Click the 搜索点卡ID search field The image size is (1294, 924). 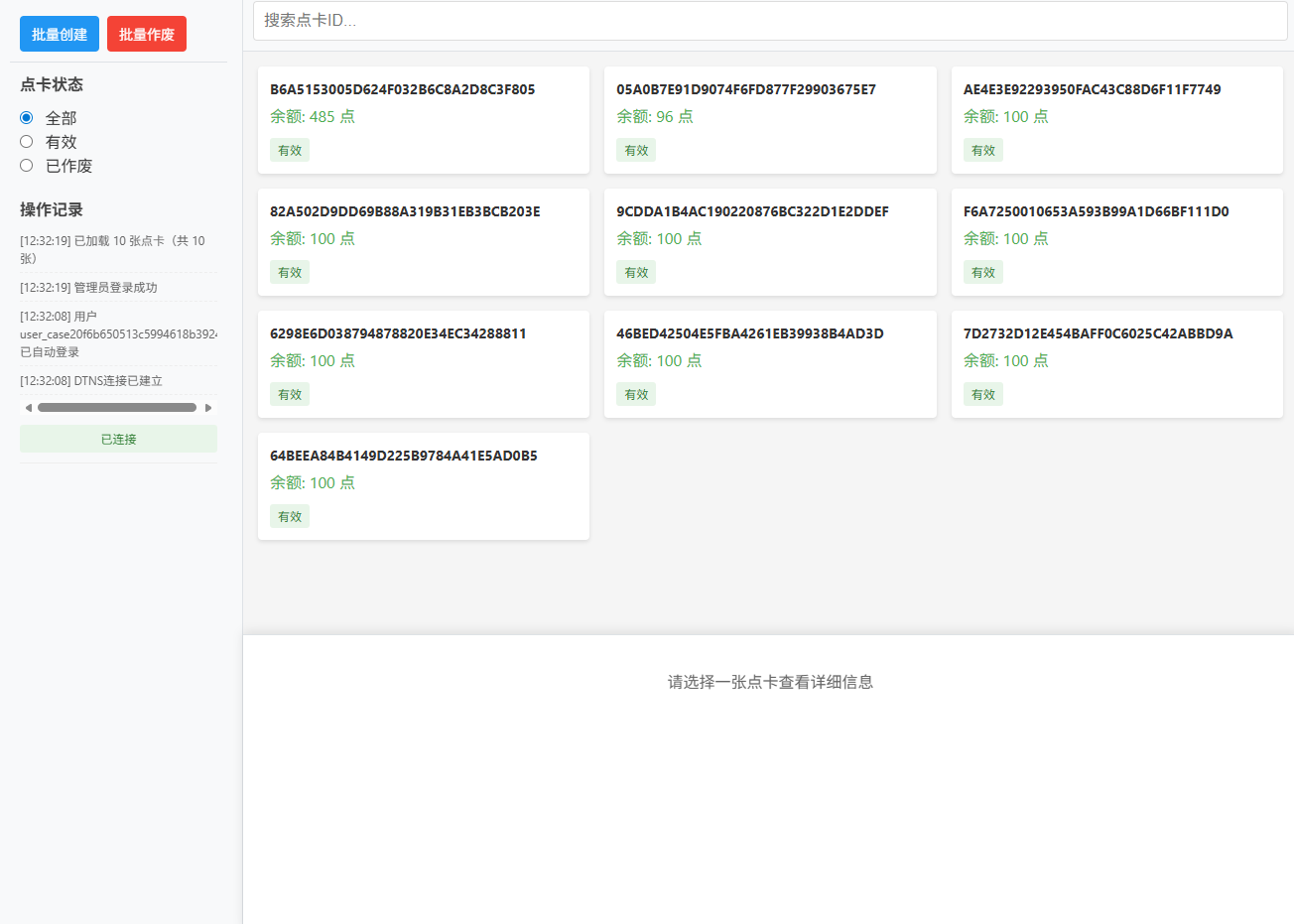(x=769, y=21)
